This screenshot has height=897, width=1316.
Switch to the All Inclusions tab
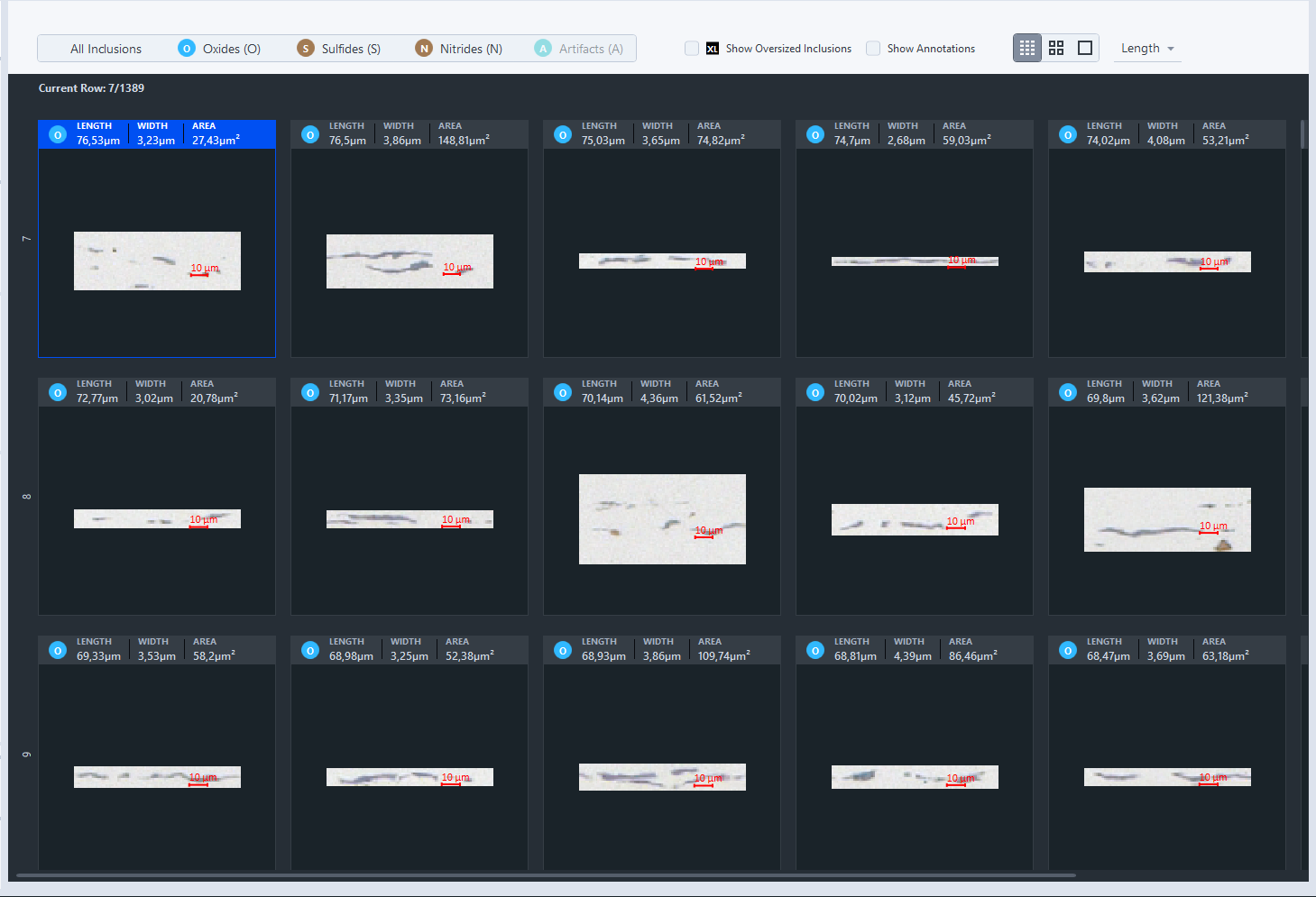click(x=106, y=48)
